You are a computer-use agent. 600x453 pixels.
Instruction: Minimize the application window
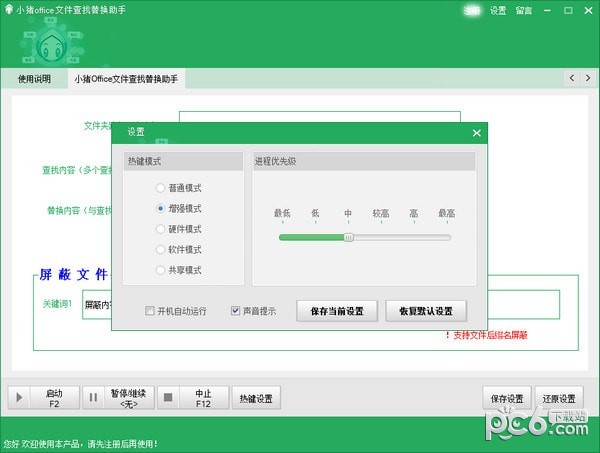click(x=548, y=10)
